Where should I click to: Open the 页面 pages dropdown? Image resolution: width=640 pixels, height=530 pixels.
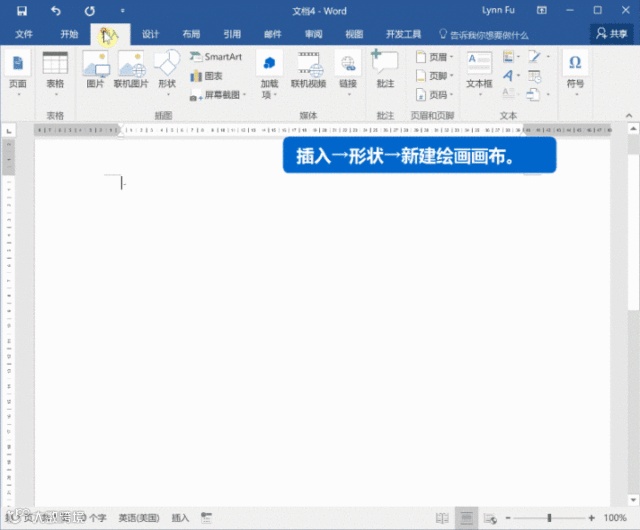(18, 73)
